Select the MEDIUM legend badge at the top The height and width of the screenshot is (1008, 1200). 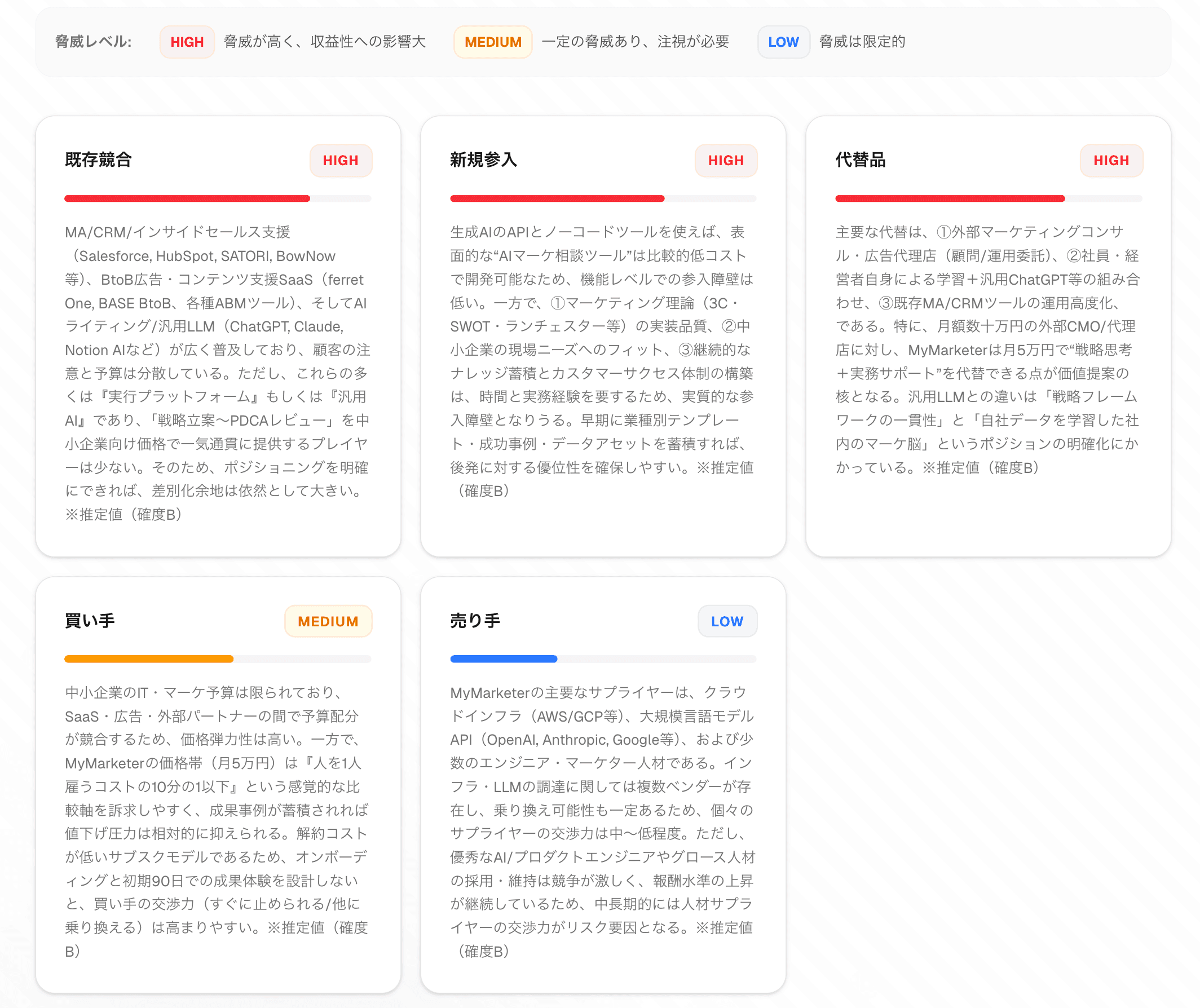[x=492, y=42]
